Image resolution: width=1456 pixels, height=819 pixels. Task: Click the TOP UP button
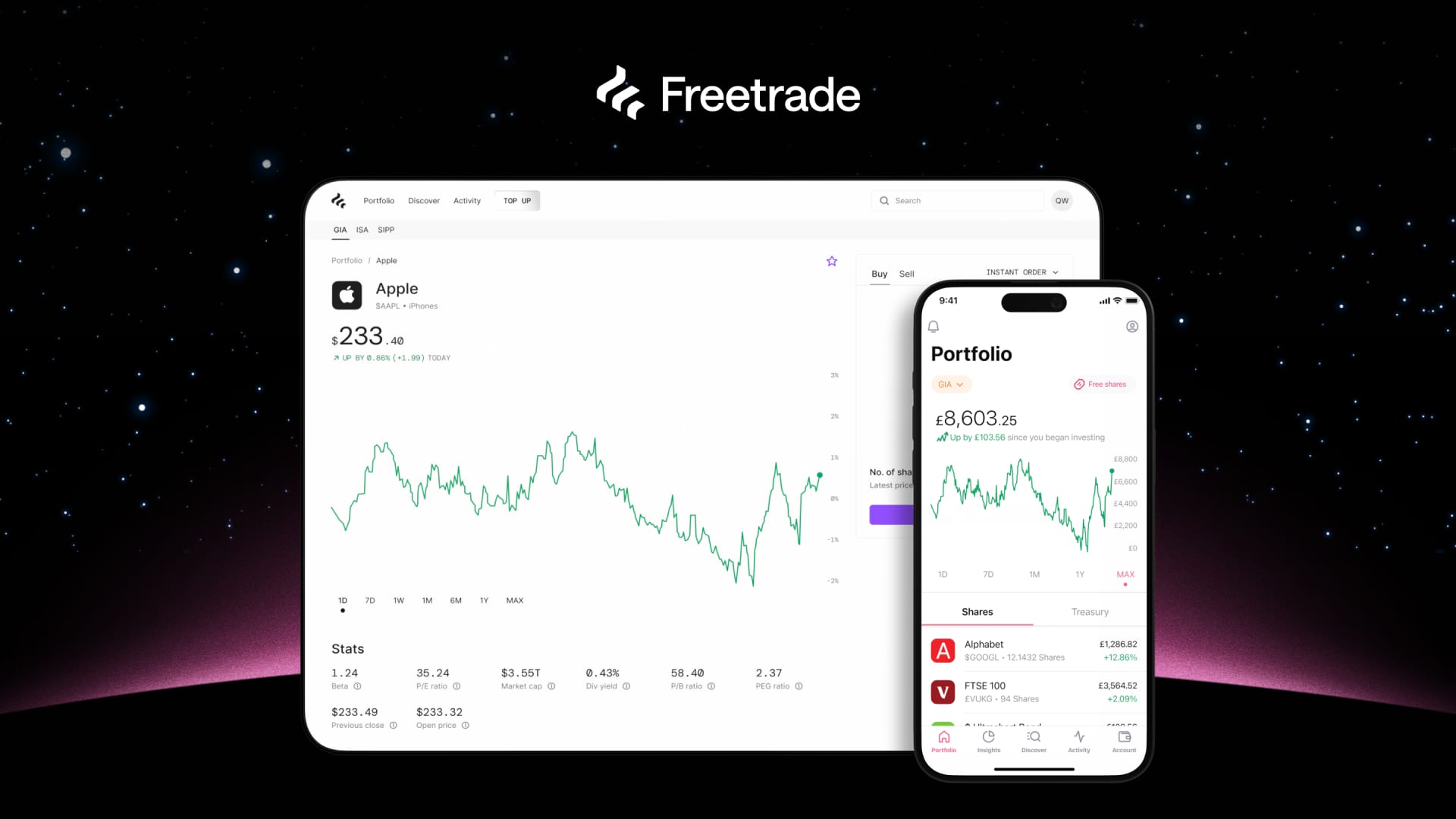tap(517, 200)
